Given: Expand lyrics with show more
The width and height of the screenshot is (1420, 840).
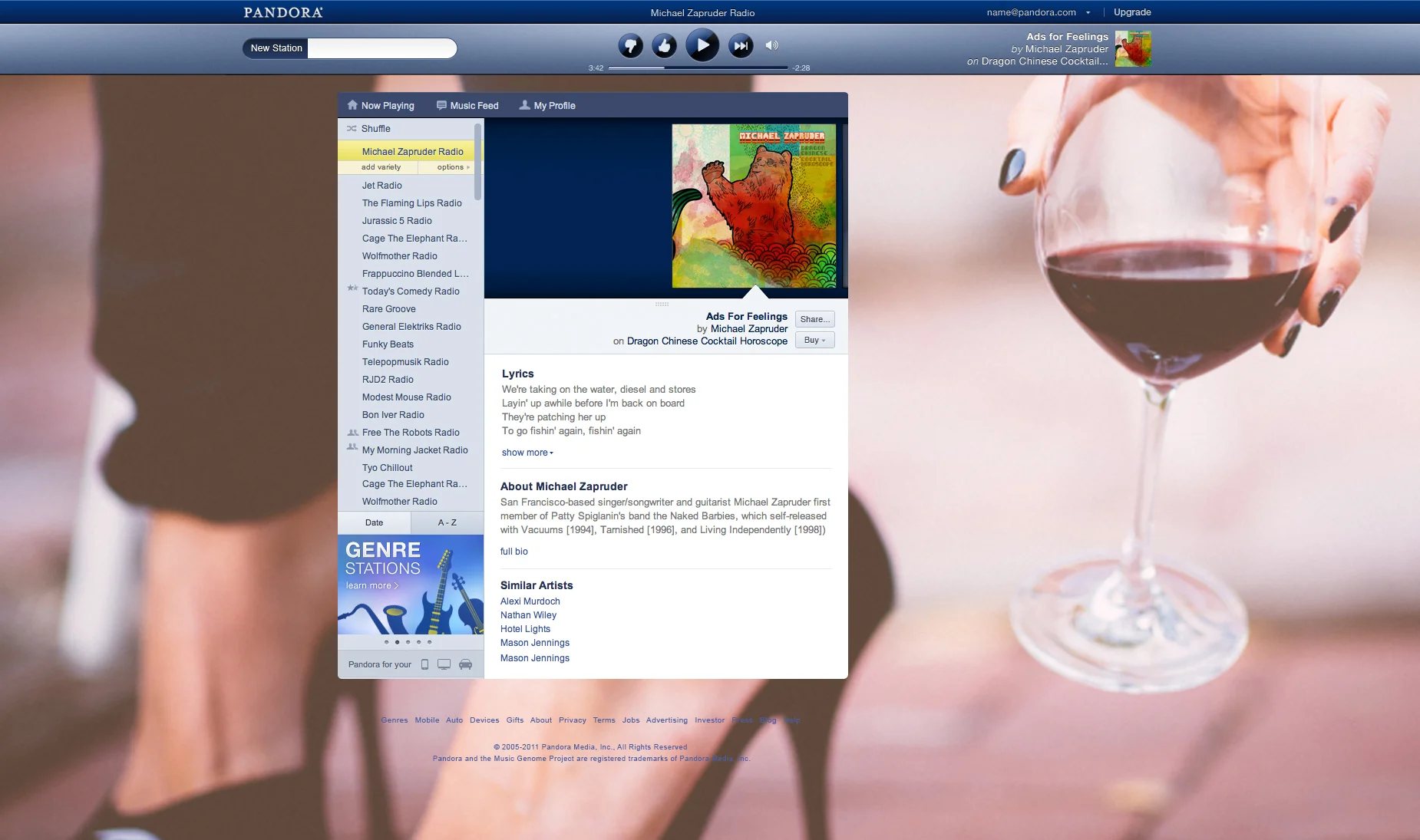Looking at the screenshot, I should (x=527, y=453).
